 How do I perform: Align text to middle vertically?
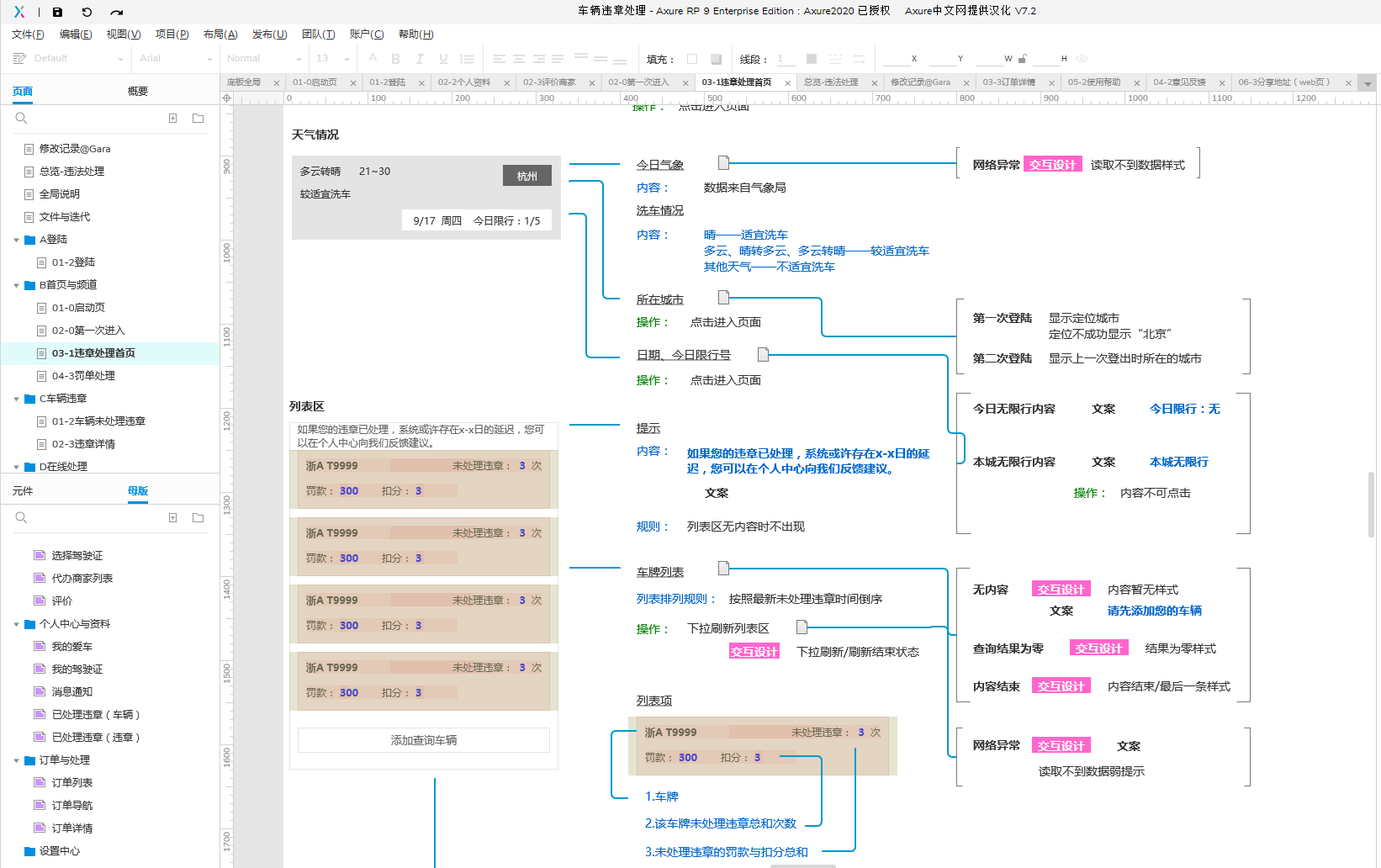coord(601,59)
